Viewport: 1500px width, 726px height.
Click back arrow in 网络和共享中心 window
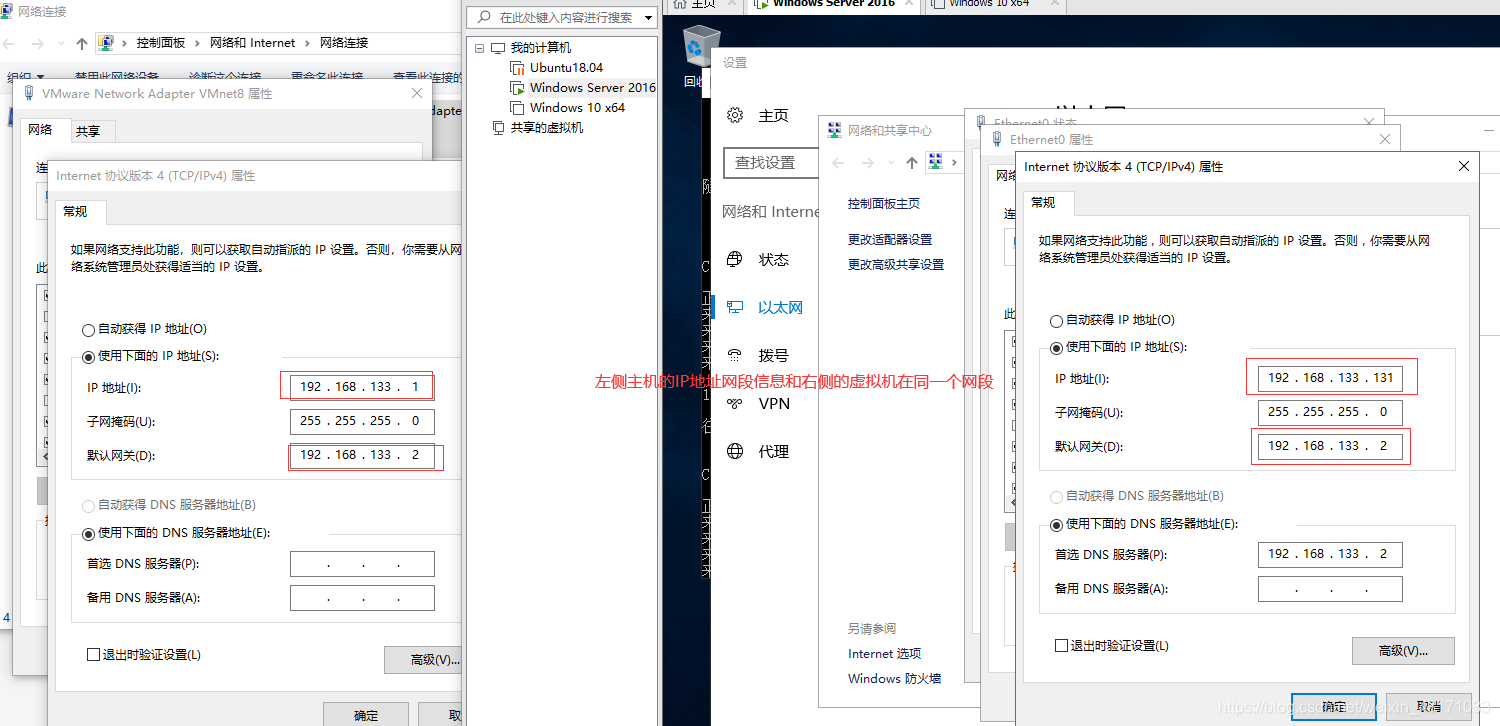coord(838,162)
